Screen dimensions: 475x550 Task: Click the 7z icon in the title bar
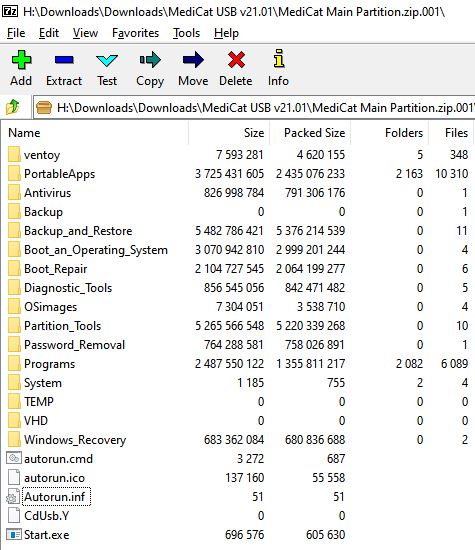coord(9,12)
